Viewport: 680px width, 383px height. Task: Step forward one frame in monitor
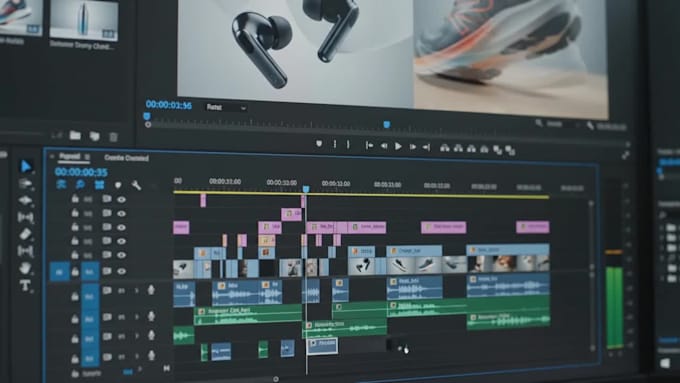tap(412, 147)
